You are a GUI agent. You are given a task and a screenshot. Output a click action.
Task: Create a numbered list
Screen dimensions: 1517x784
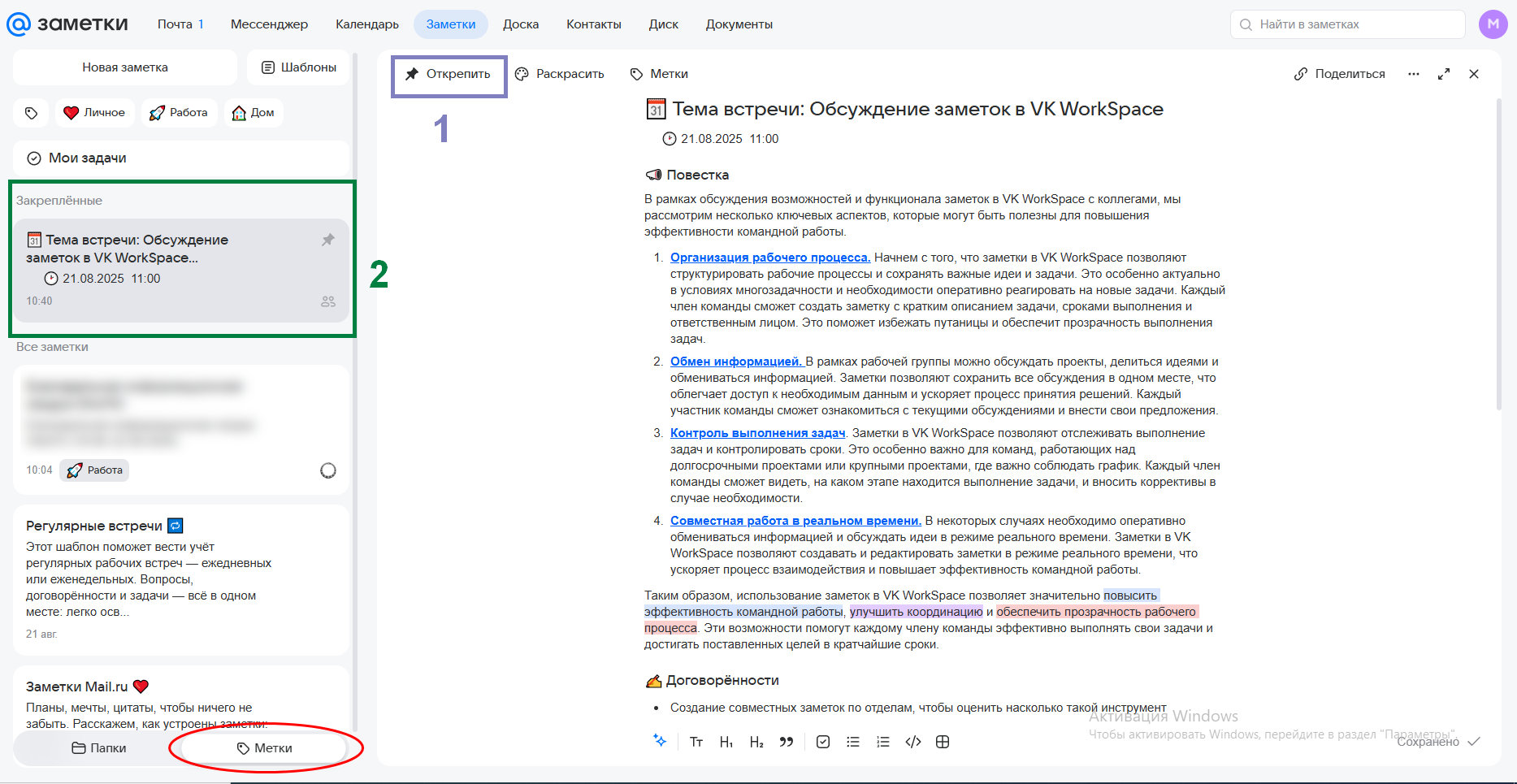click(882, 742)
